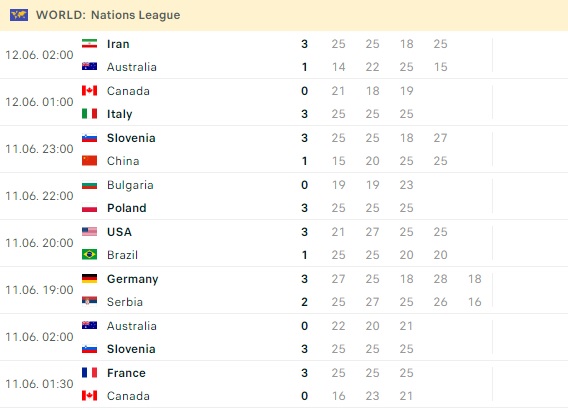The image size is (568, 410).
Task: Click Serbia's fifth set score 16
Action: tap(475, 302)
